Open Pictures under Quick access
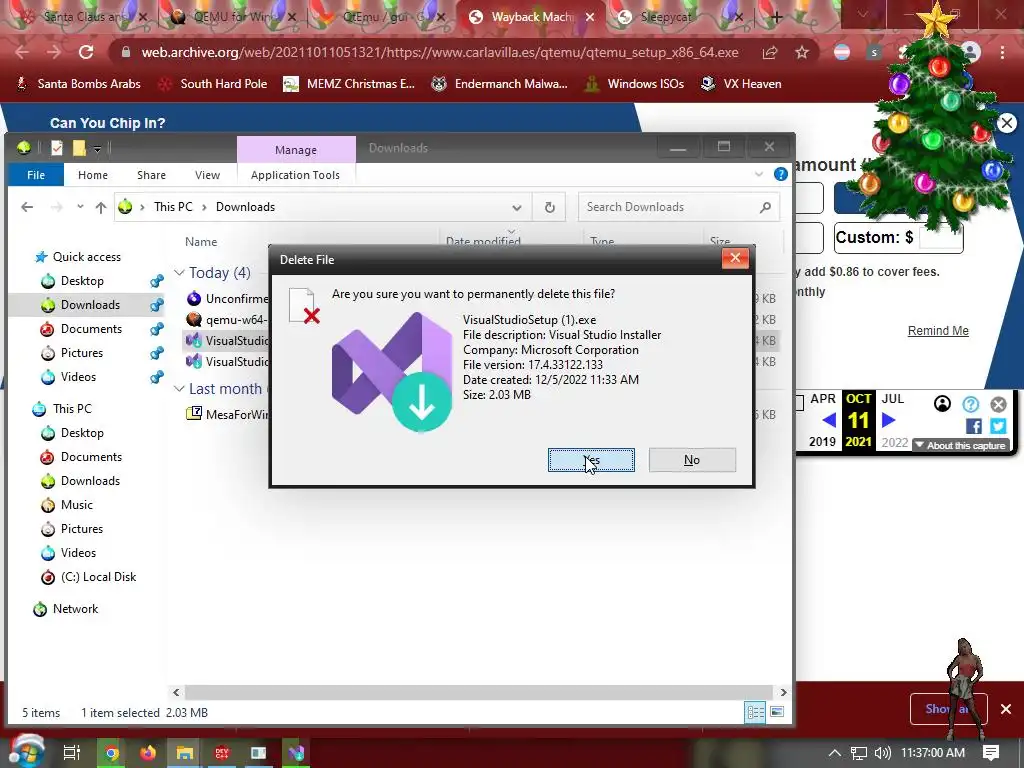Image resolution: width=1024 pixels, height=768 pixels. pyautogui.click(x=82, y=353)
